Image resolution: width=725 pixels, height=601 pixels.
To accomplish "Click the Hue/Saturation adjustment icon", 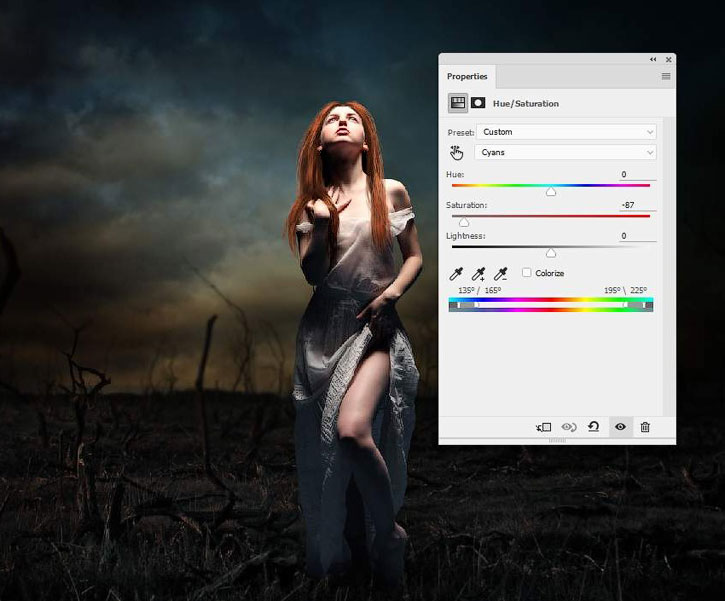I will tap(457, 103).
